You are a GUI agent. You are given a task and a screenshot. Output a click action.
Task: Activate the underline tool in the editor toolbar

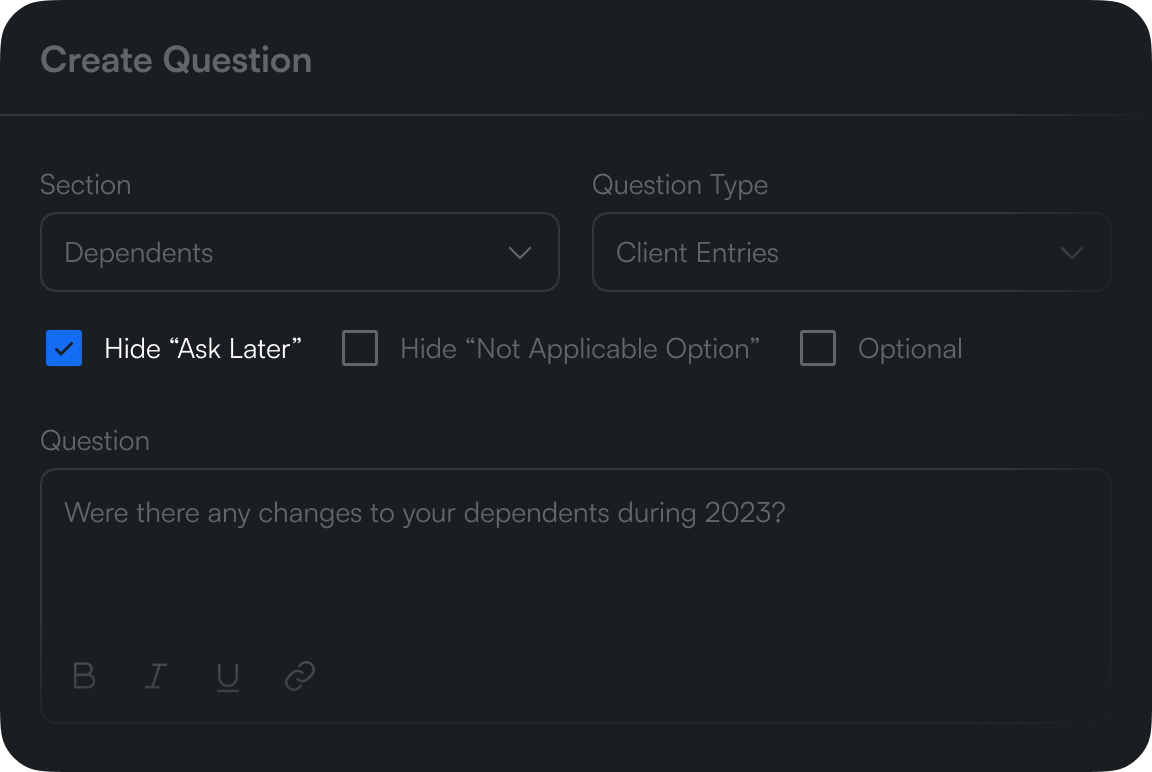228,676
